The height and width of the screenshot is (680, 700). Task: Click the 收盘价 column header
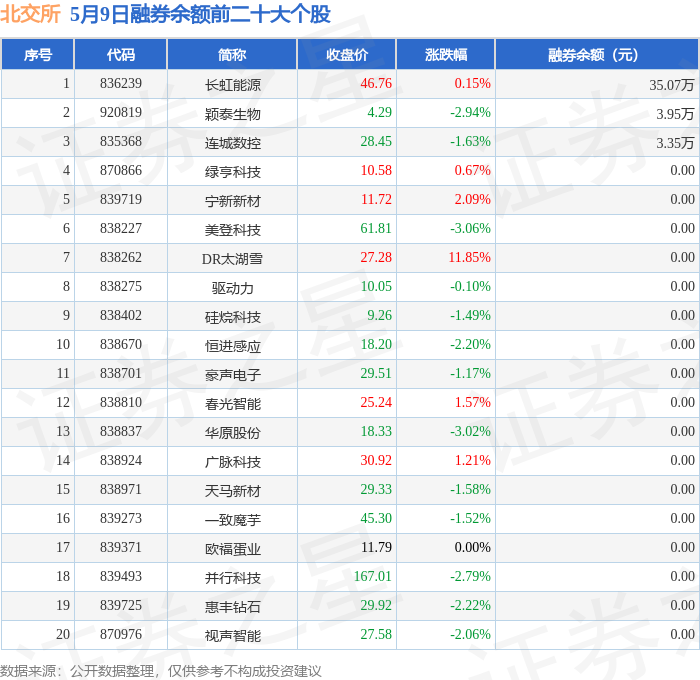[x=346, y=54]
